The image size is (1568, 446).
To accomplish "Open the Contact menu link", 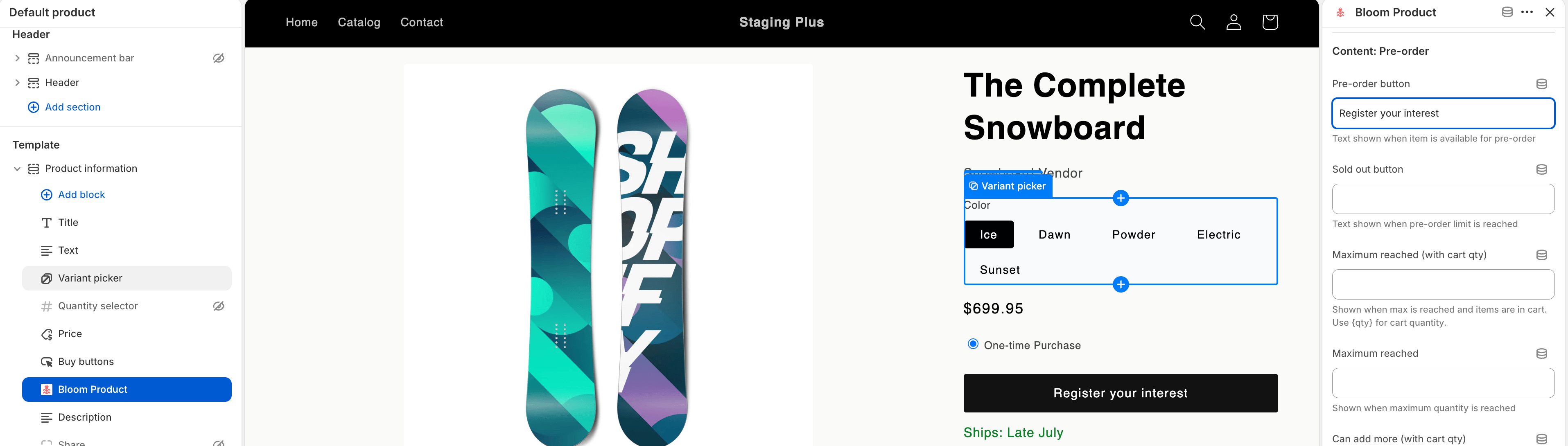I will pos(421,23).
